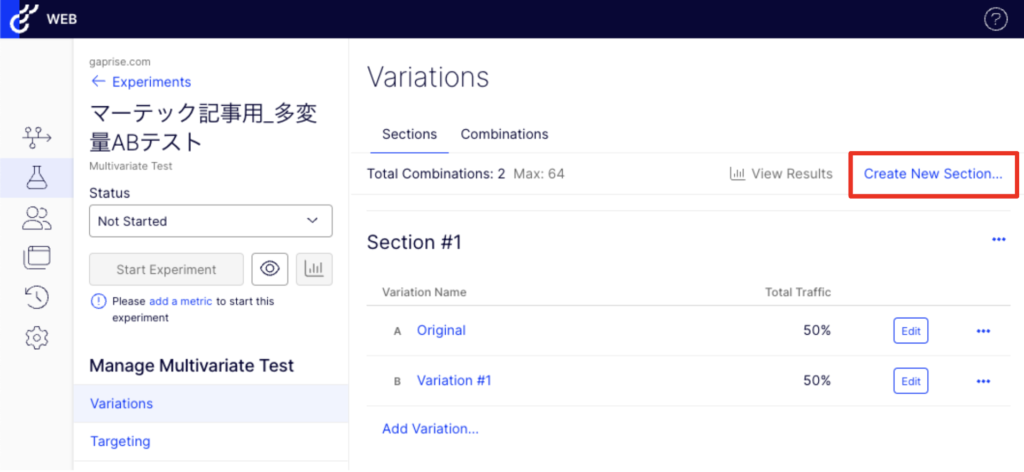Select the Sections tab
Viewport: 1024px width, 472px height.
(409, 134)
